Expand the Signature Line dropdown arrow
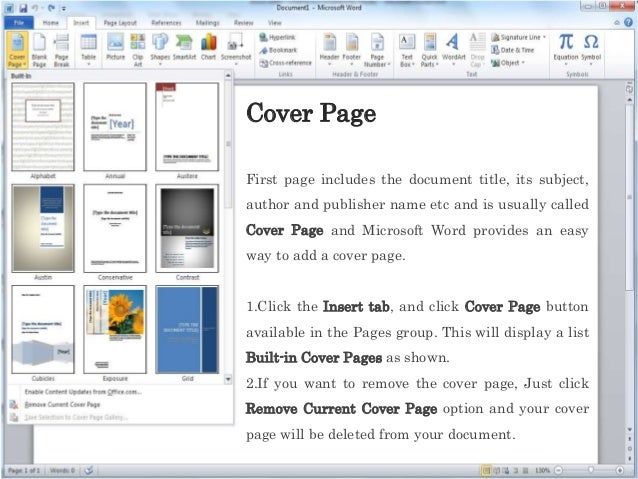638x479 pixels. point(544,37)
